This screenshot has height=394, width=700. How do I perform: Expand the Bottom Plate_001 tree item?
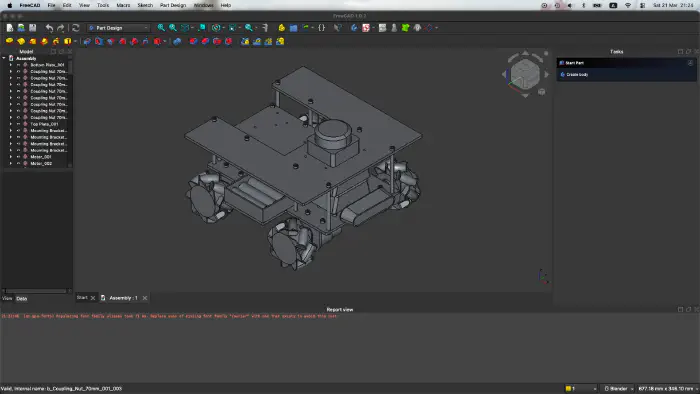click(x=11, y=65)
